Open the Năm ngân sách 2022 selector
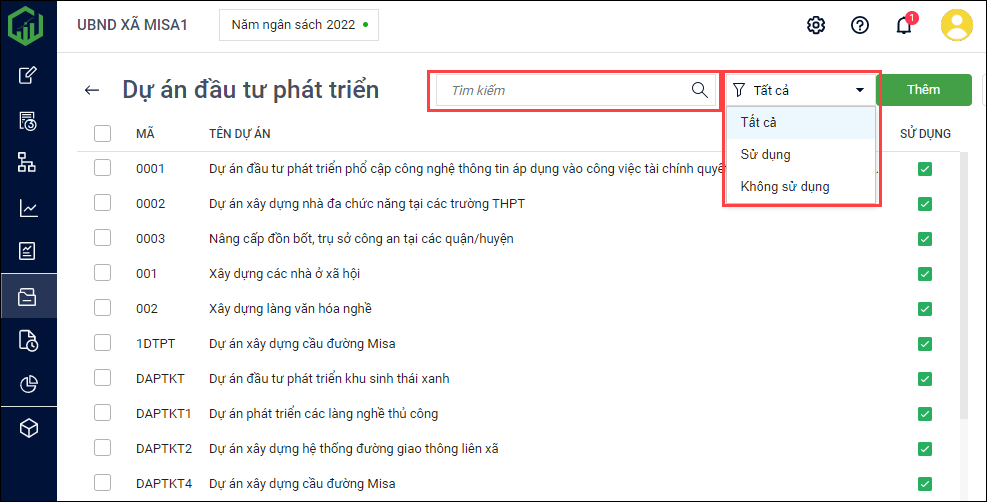The width and height of the screenshot is (987, 502). pyautogui.click(x=298, y=25)
